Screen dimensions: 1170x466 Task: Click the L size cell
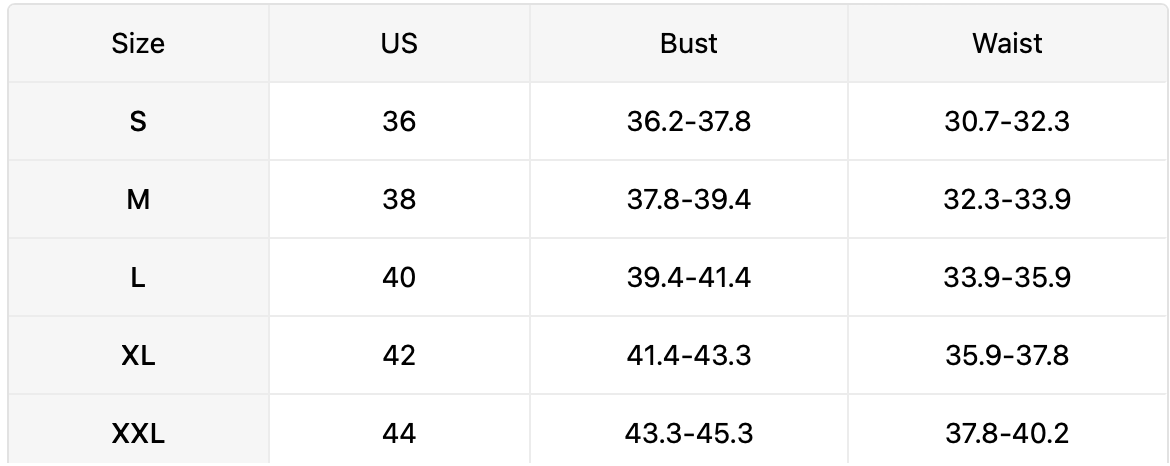[138, 278]
